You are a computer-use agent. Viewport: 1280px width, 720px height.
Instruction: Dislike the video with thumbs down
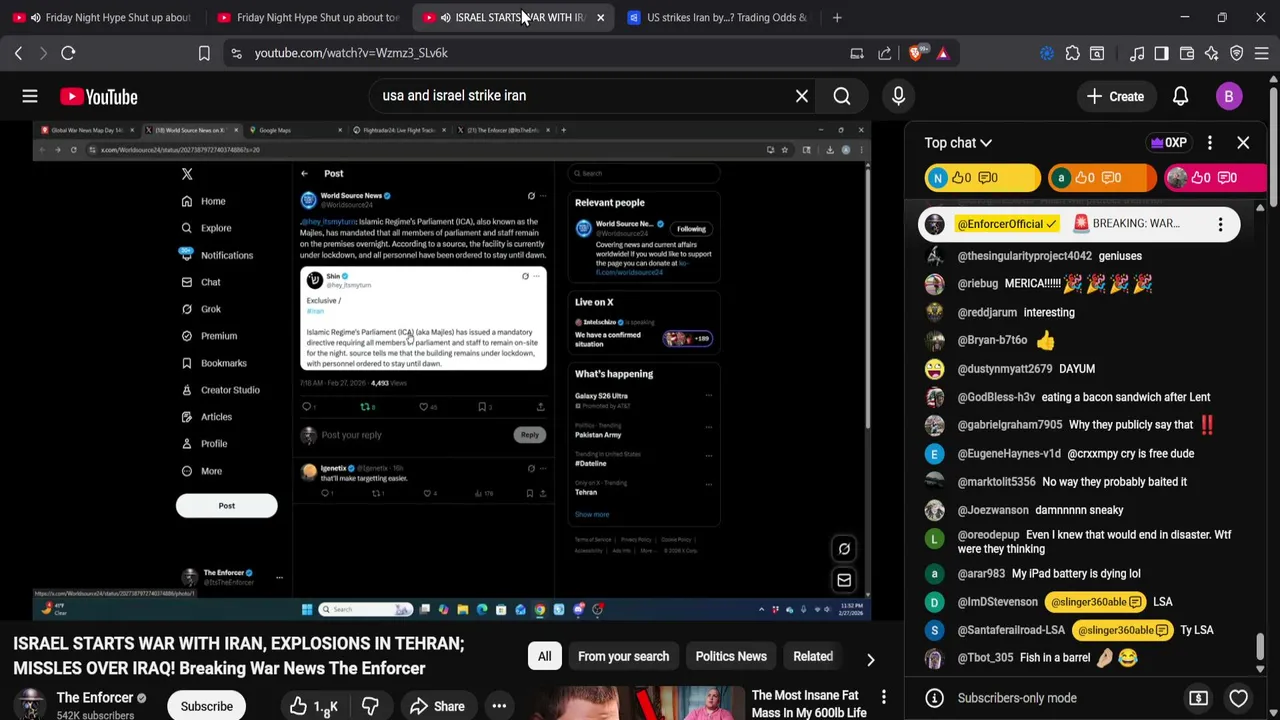(x=370, y=707)
